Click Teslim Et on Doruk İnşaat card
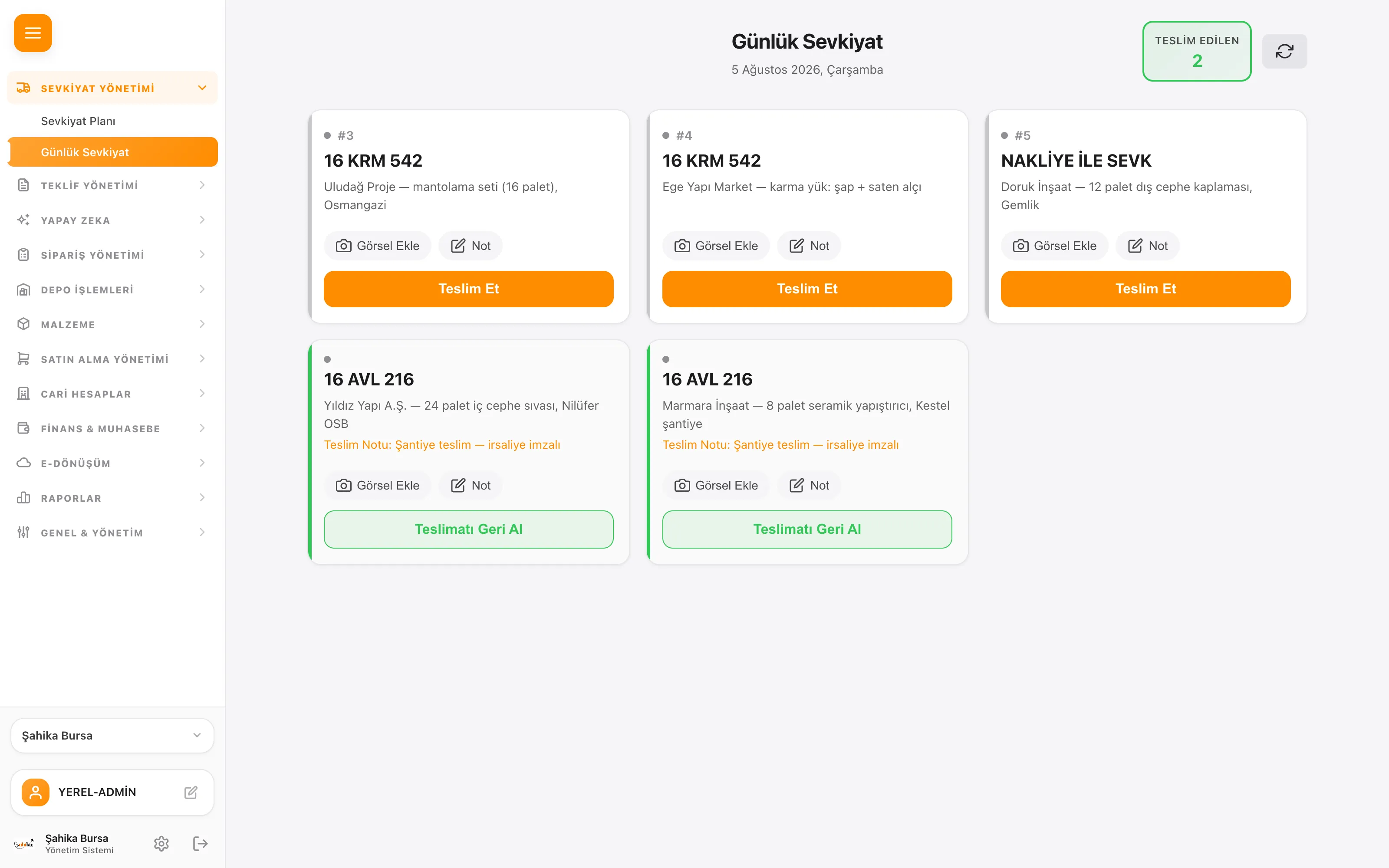 tap(1145, 289)
